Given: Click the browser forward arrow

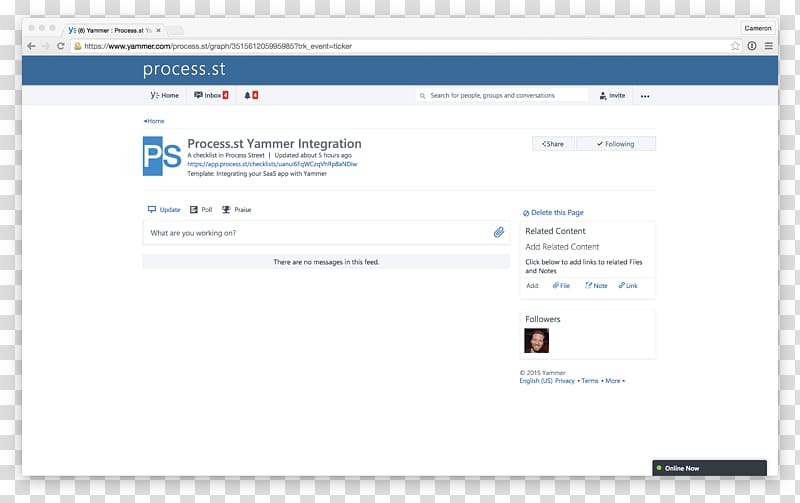Looking at the screenshot, I should (46, 46).
